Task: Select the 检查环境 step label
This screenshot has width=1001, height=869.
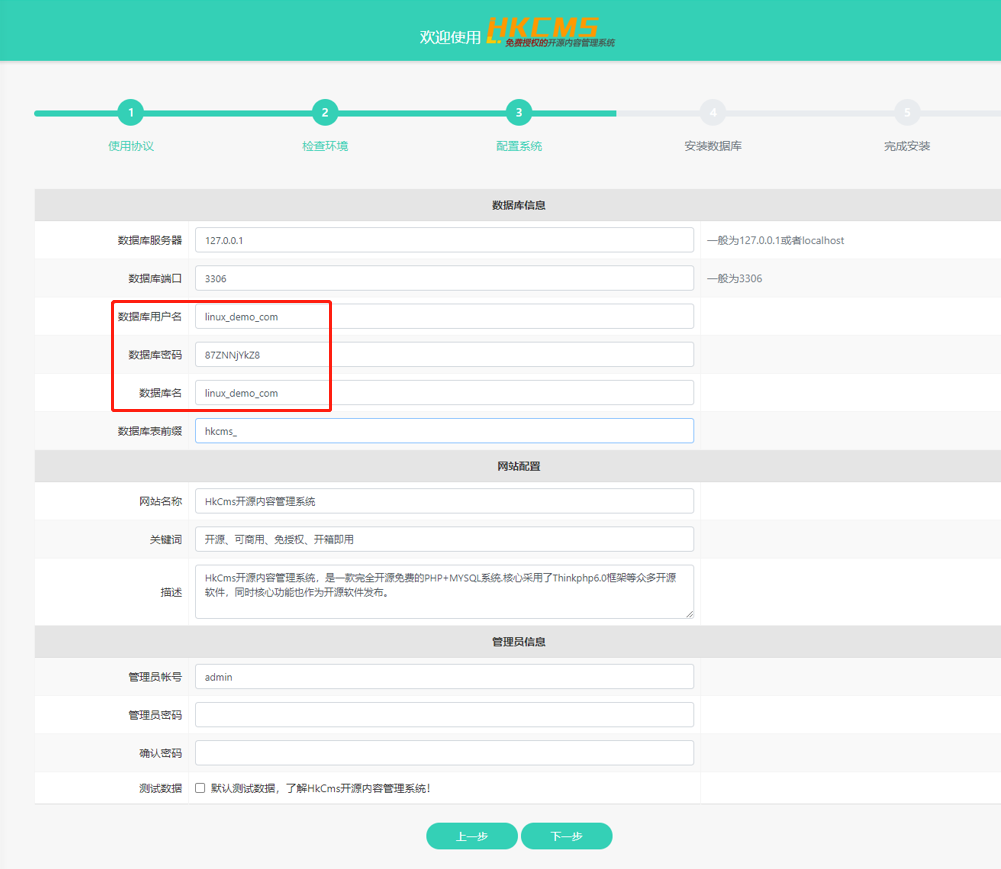Action: (x=325, y=146)
